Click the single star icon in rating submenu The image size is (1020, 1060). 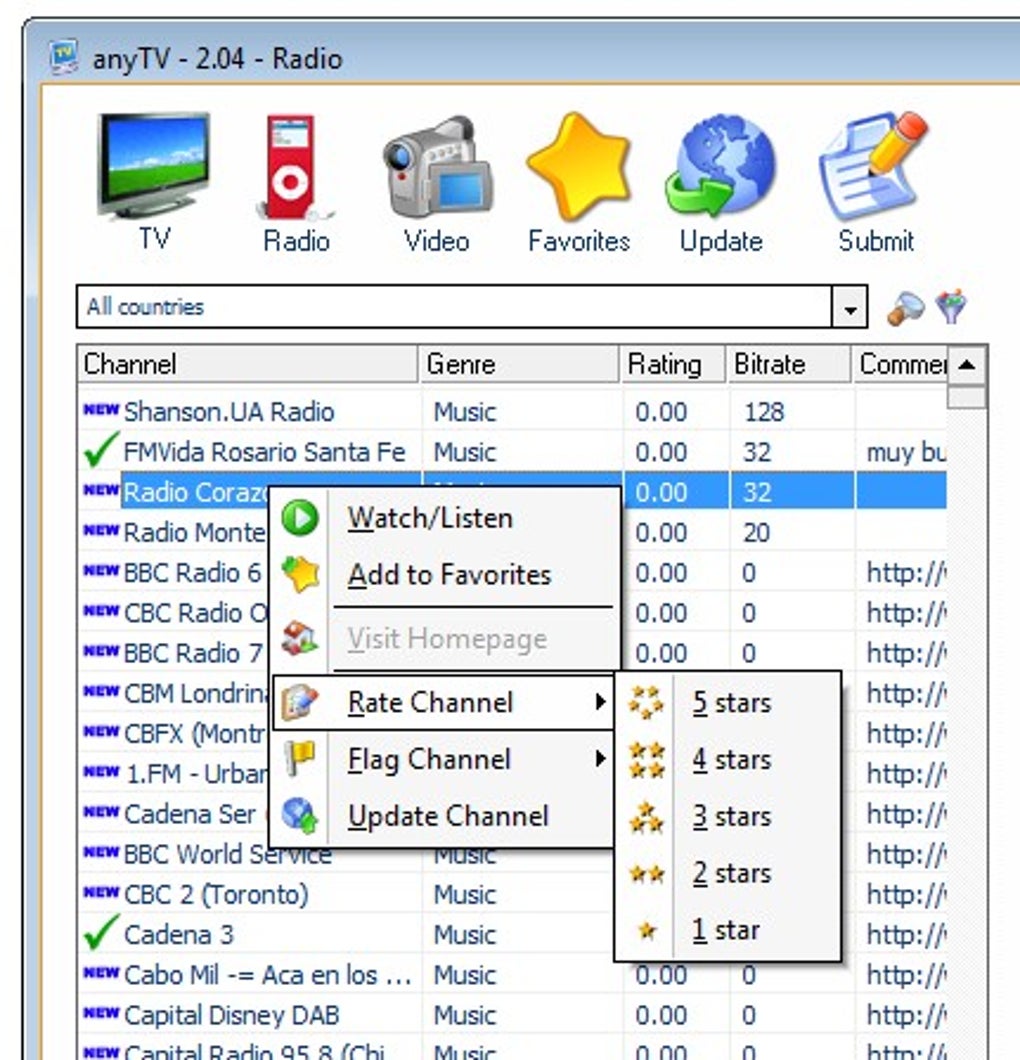647,931
